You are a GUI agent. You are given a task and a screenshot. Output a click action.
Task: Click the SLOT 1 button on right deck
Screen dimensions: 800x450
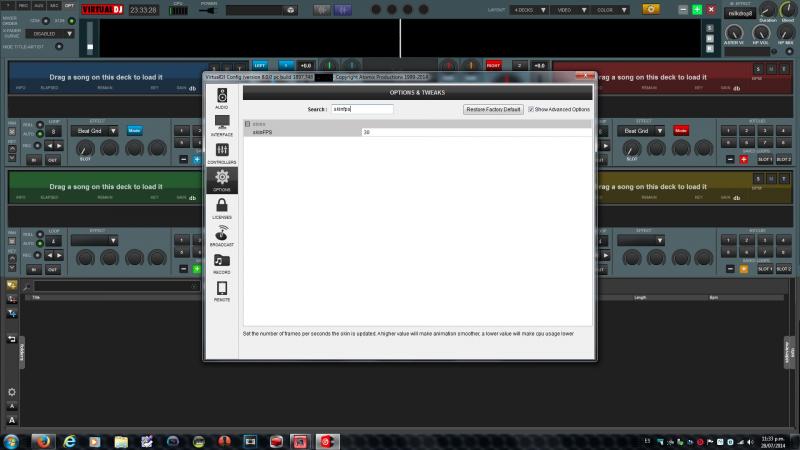pyautogui.click(x=765, y=160)
